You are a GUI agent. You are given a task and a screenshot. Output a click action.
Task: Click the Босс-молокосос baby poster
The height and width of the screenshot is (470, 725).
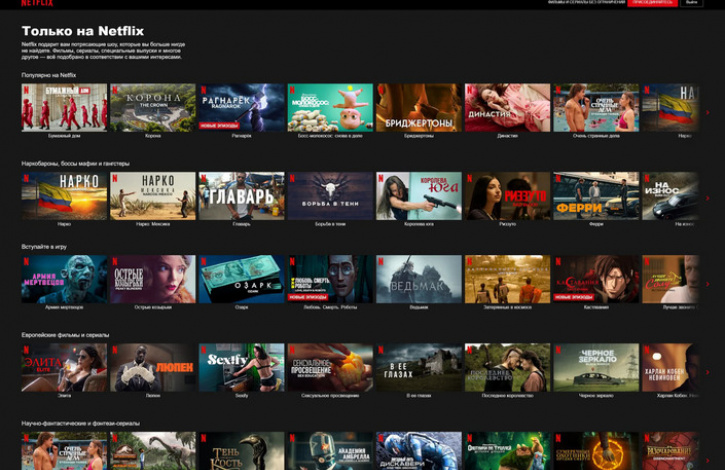tap(330, 108)
